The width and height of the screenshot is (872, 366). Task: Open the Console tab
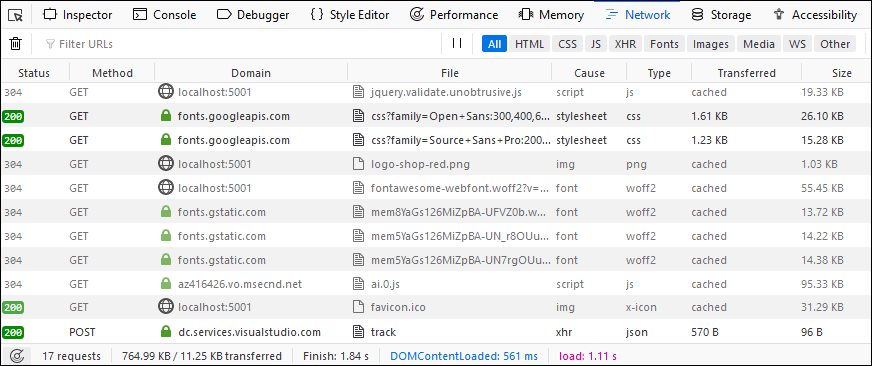click(x=165, y=15)
